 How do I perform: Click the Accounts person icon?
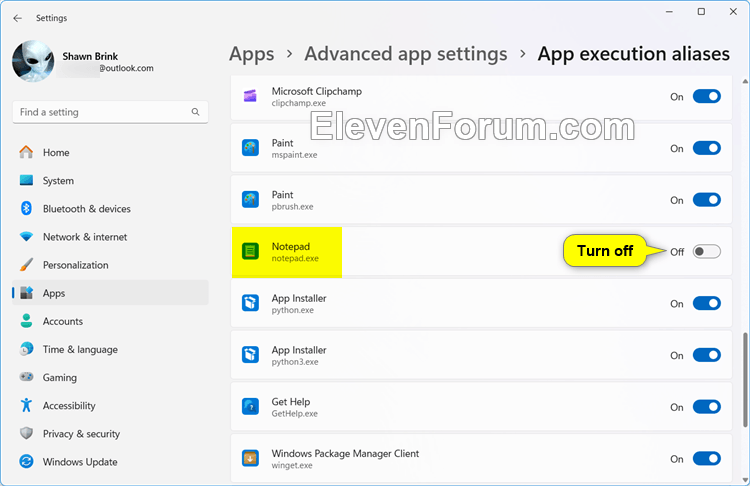pyautogui.click(x=26, y=321)
